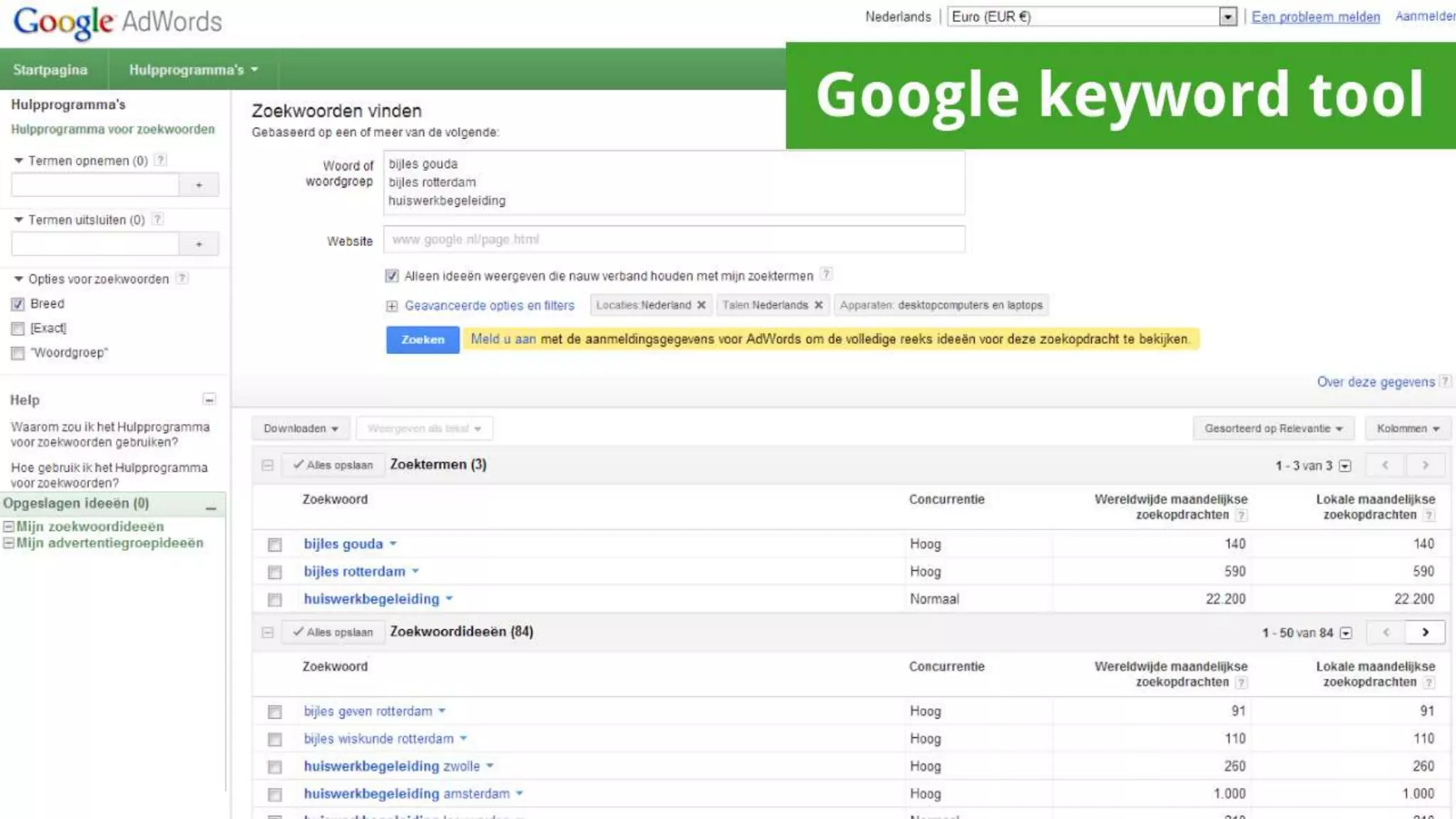Click help icon beside Termen opnemen
The width and height of the screenshot is (1456, 819).
tap(161, 160)
